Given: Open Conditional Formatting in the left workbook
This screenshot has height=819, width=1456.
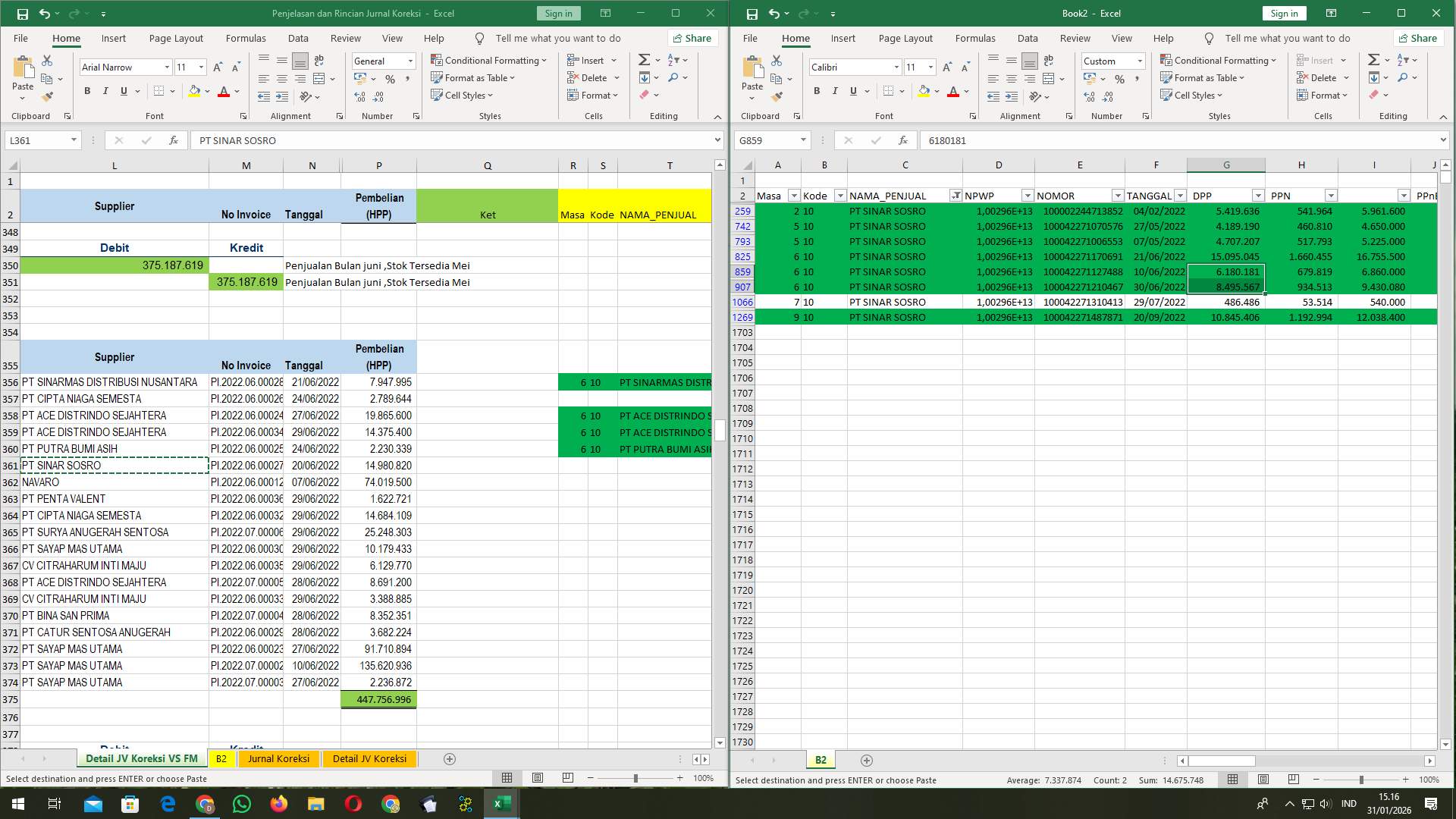Looking at the screenshot, I should 489,60.
